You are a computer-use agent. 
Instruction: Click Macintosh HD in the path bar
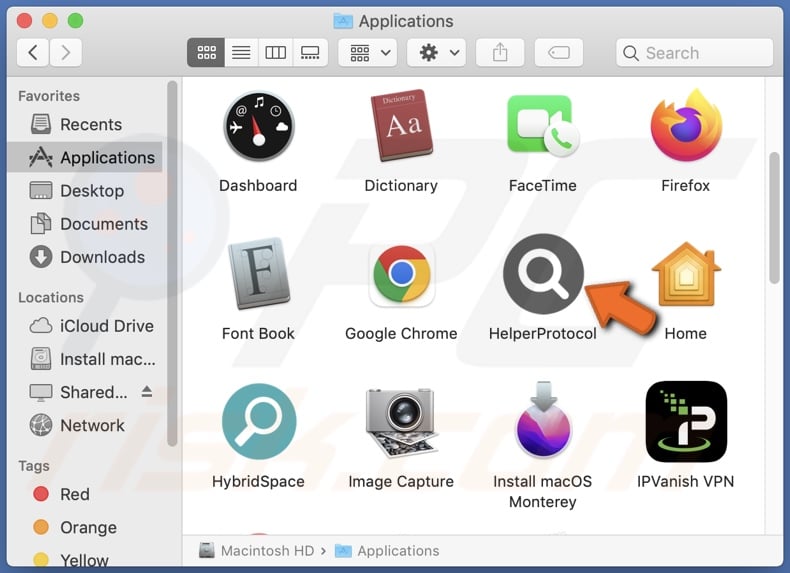coord(257,551)
